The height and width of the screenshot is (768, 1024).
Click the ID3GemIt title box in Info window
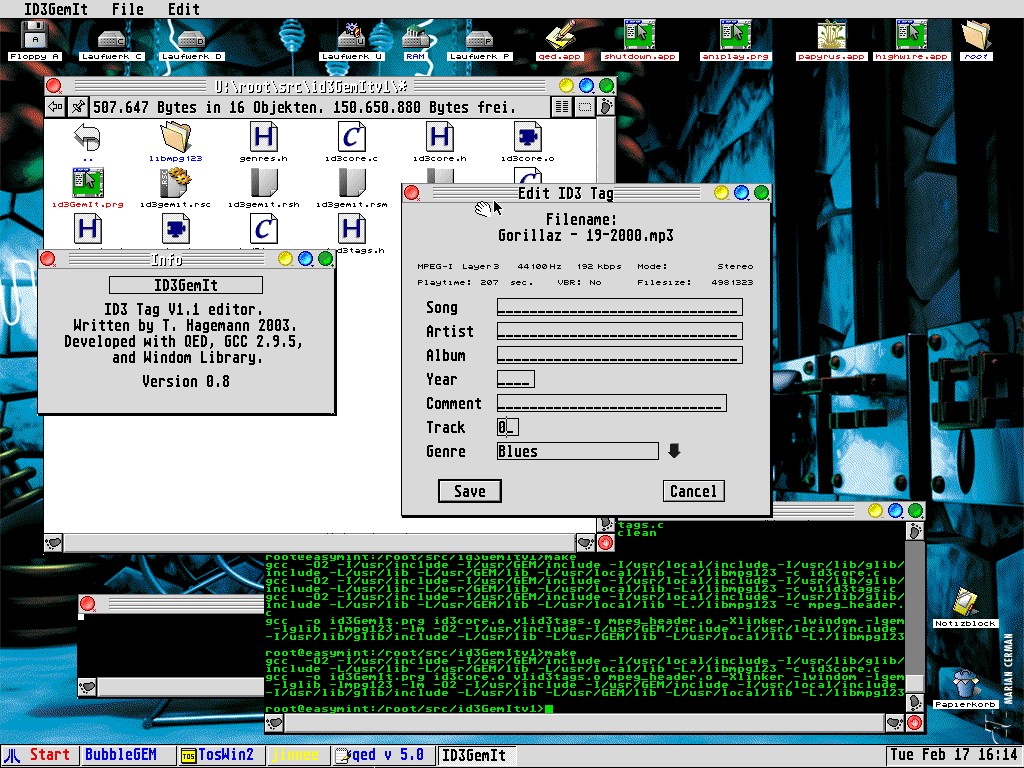[186, 285]
